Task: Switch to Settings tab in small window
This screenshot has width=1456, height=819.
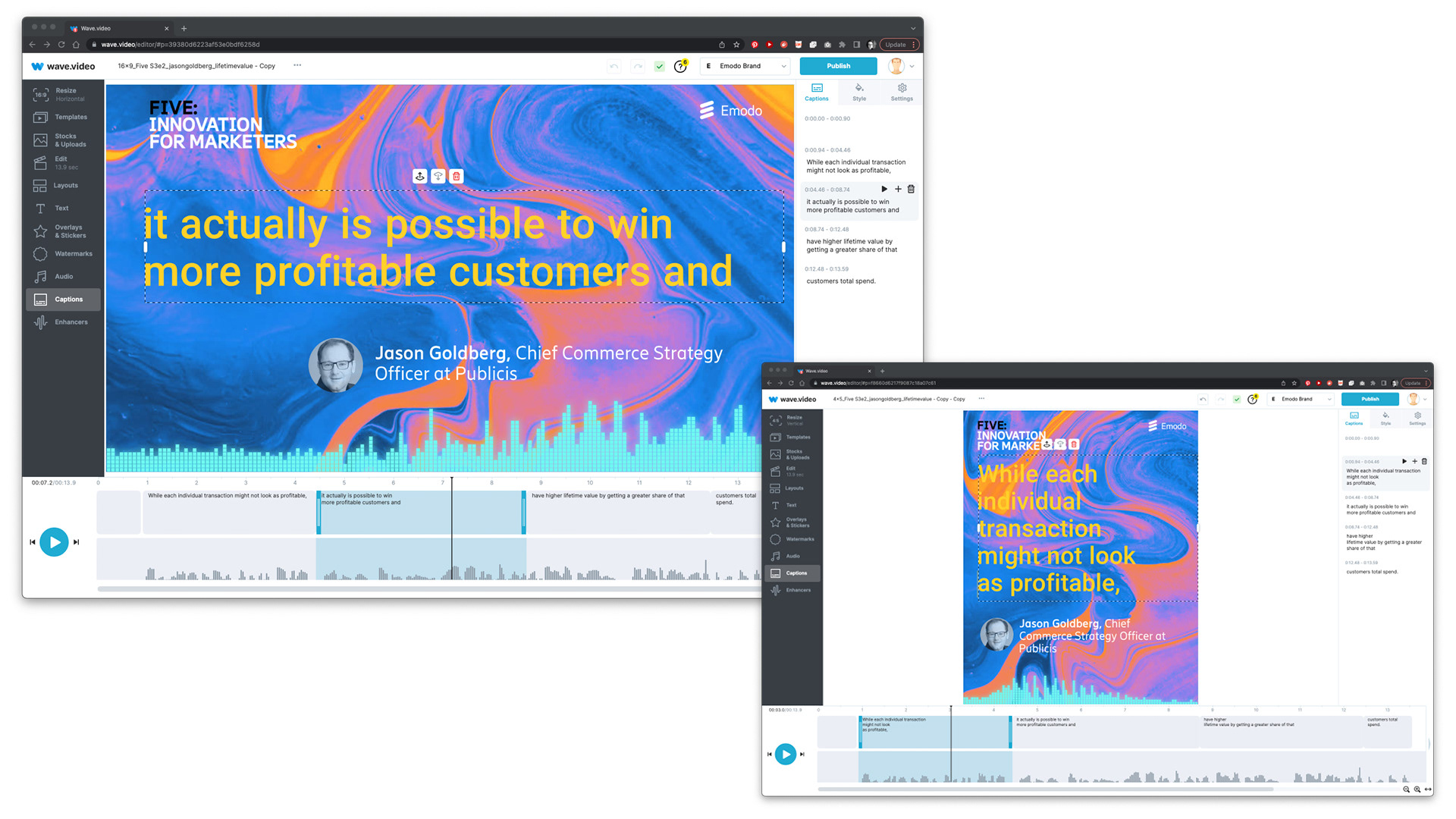Action: pos(1417,419)
